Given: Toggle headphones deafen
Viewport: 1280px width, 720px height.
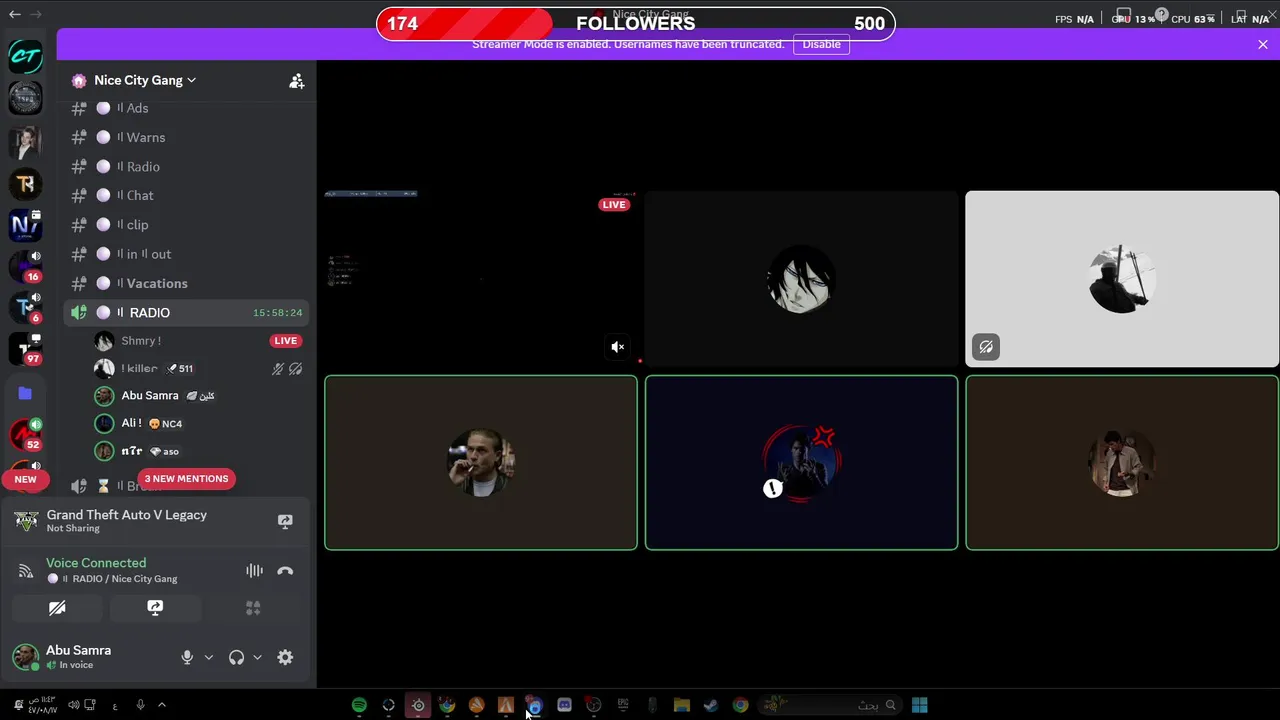Looking at the screenshot, I should point(236,657).
